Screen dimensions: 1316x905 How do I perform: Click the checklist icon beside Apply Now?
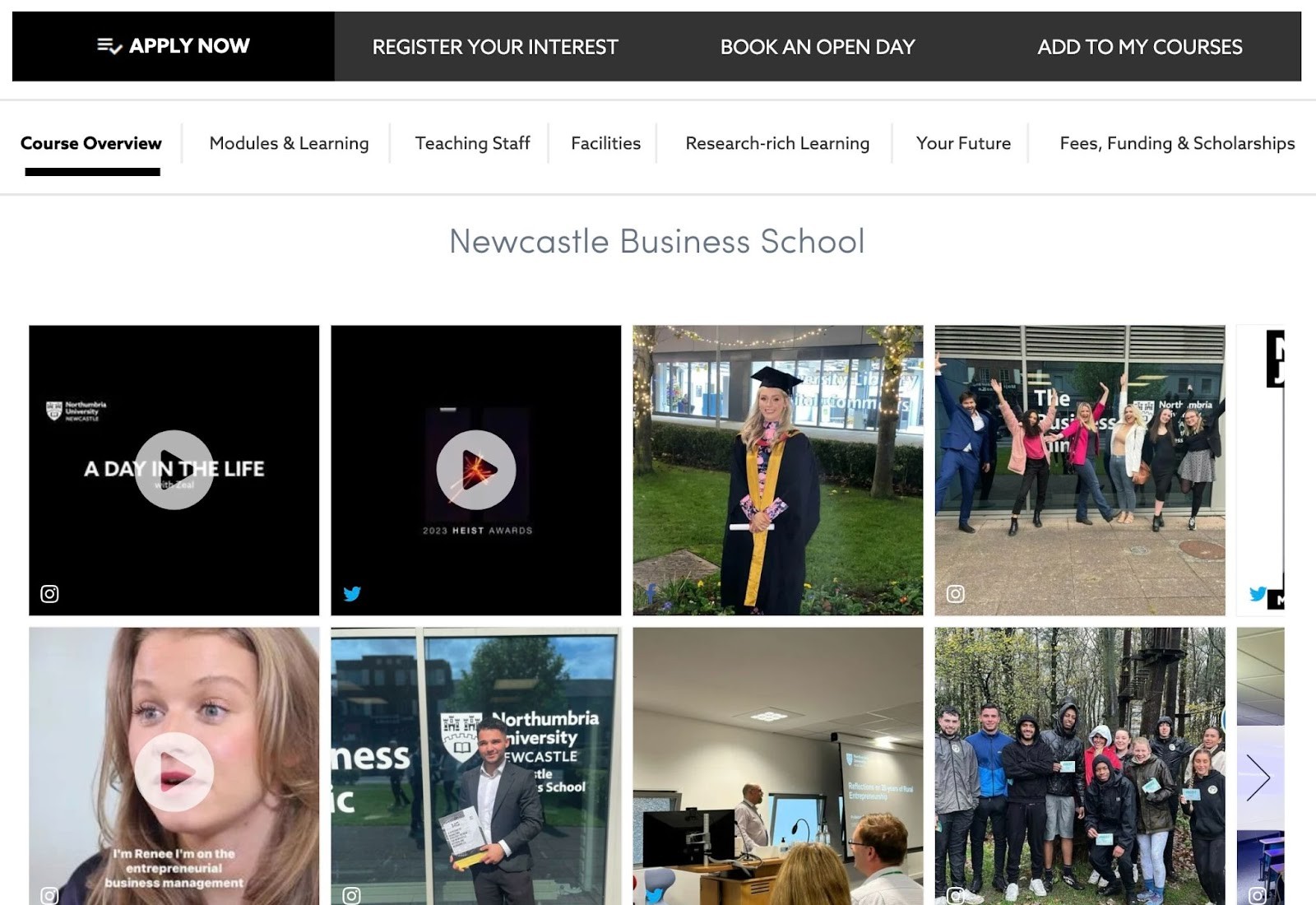pos(109,46)
